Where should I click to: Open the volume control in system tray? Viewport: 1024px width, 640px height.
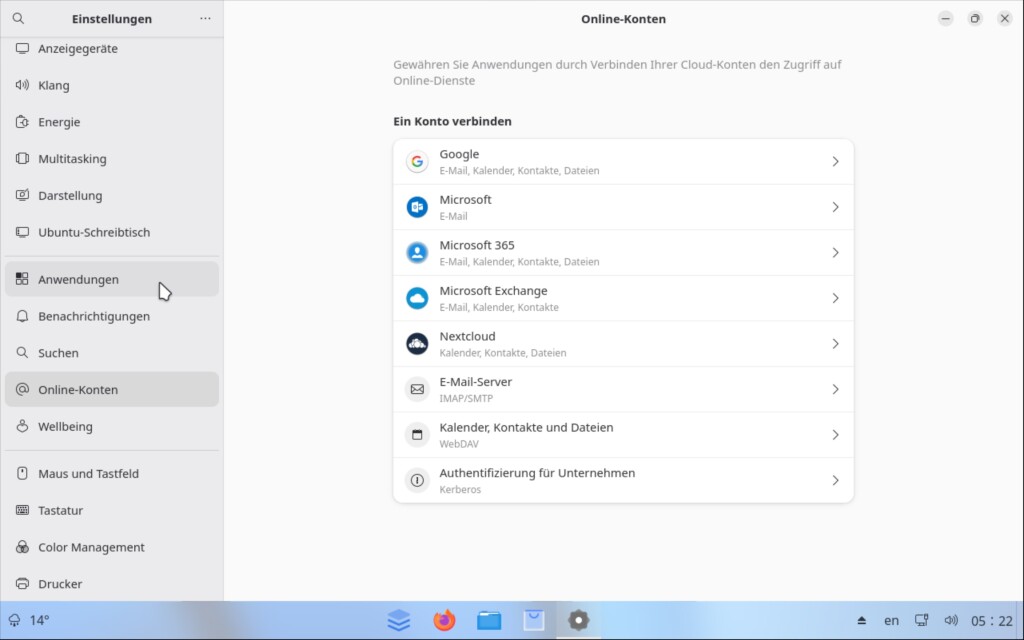951,620
